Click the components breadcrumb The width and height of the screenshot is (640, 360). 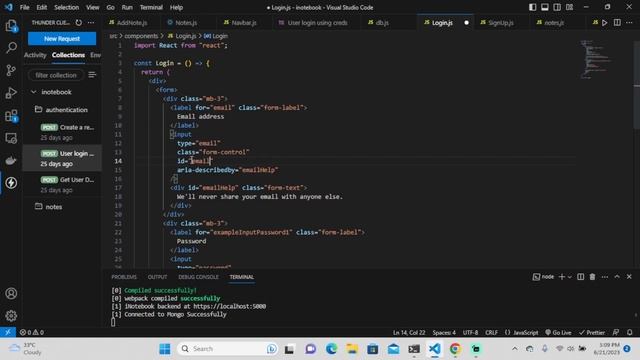[141, 36]
